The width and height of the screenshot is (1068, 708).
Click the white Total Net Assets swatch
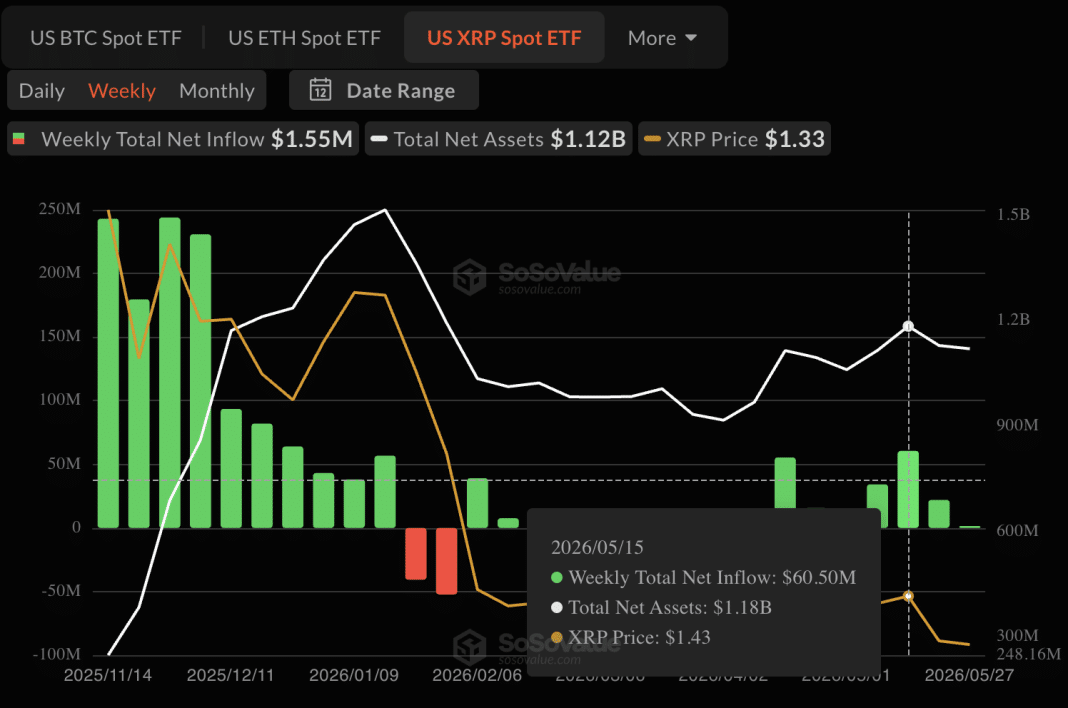379,139
